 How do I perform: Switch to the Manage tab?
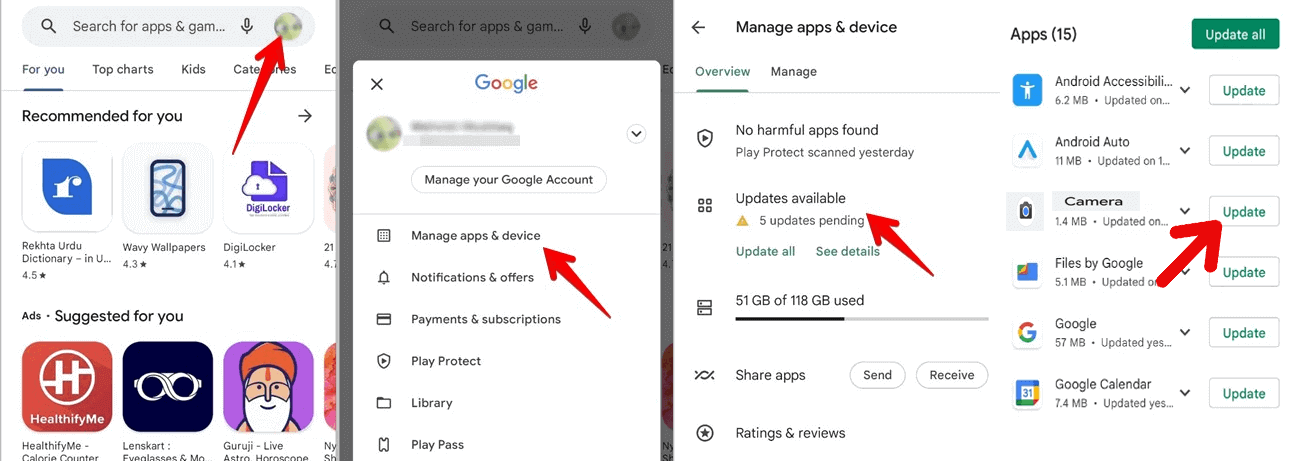(x=793, y=71)
